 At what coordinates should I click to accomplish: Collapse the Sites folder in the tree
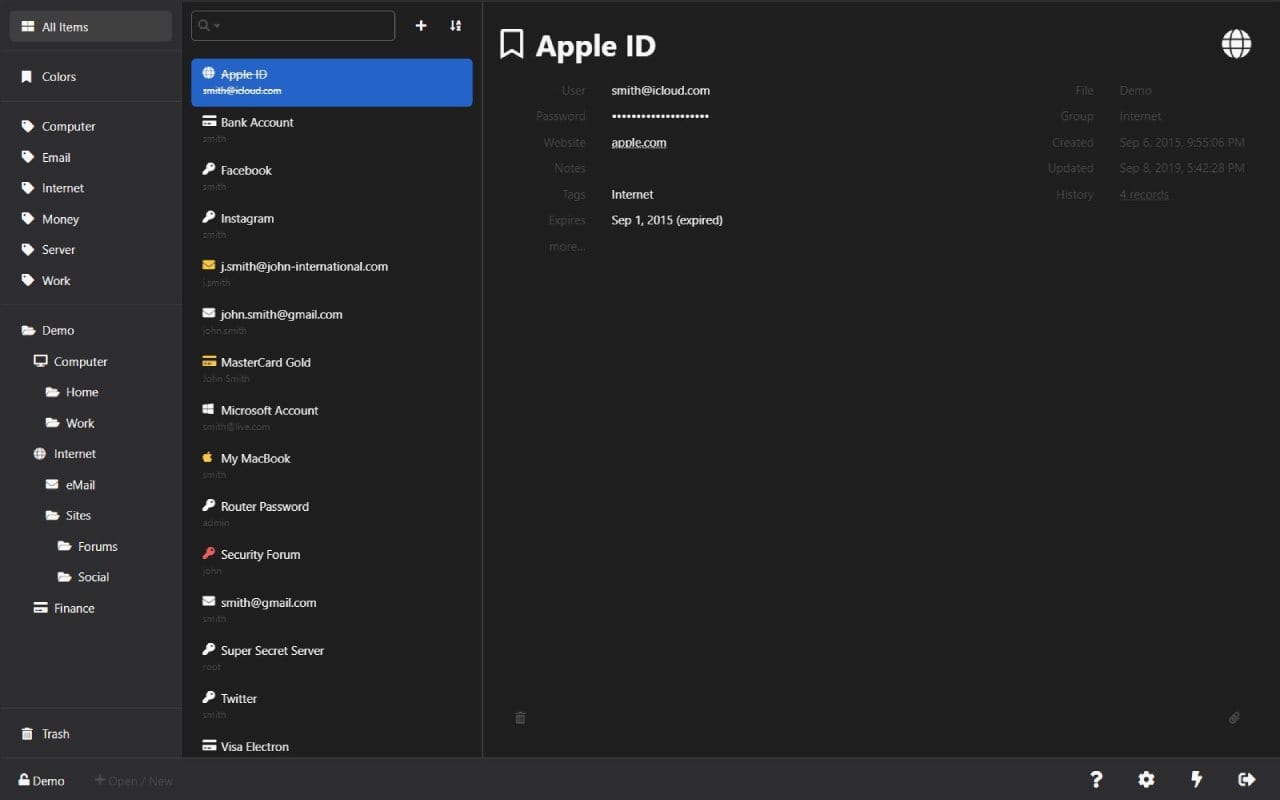click(x=76, y=515)
